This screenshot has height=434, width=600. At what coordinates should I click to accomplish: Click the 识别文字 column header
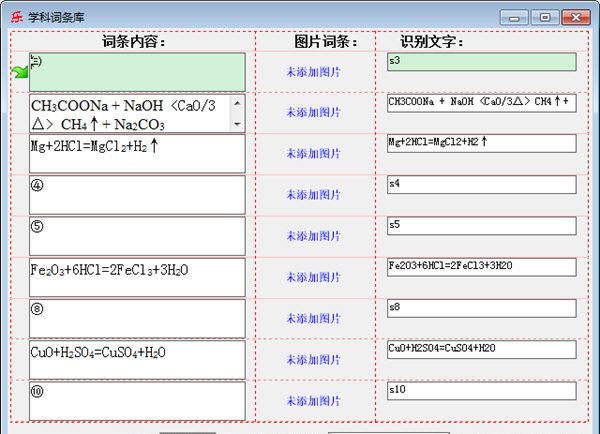pyautogui.click(x=432, y=41)
